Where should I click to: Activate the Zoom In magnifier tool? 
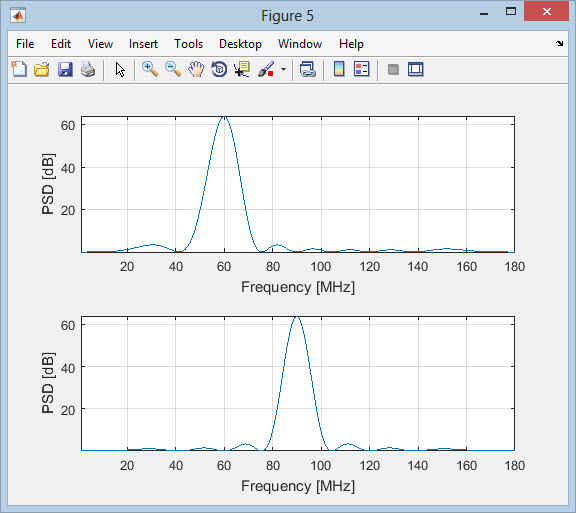point(150,69)
